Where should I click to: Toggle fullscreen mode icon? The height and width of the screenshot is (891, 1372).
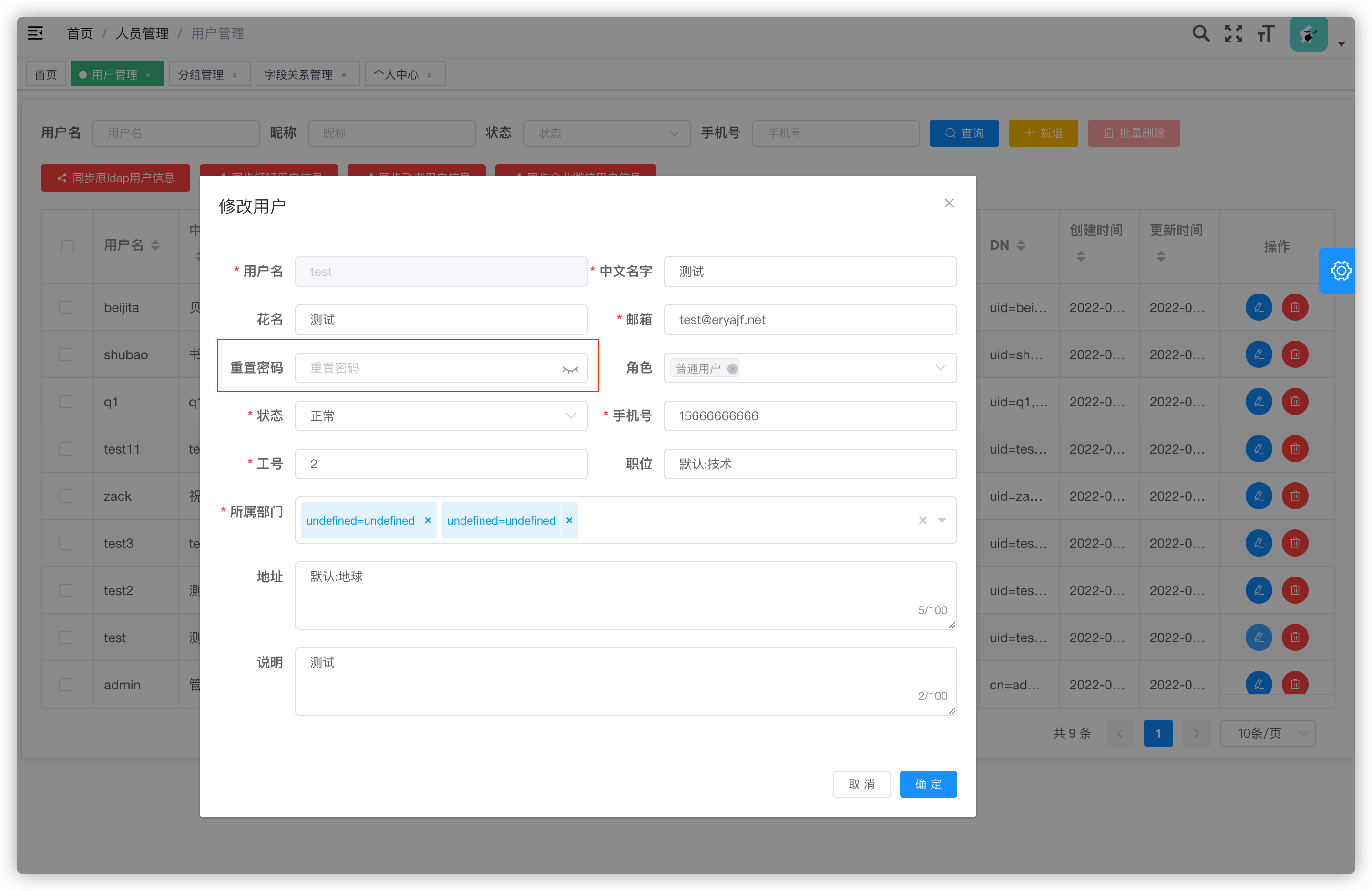click(1233, 33)
